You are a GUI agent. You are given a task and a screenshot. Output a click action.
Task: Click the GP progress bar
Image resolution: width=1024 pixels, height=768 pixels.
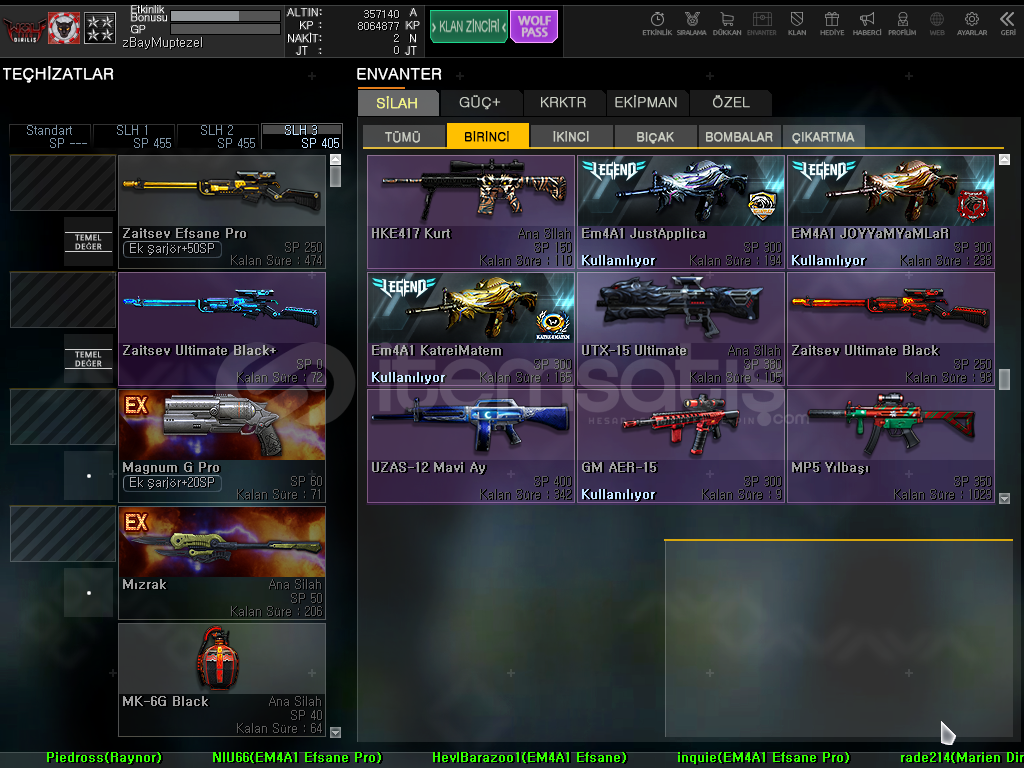225,29
